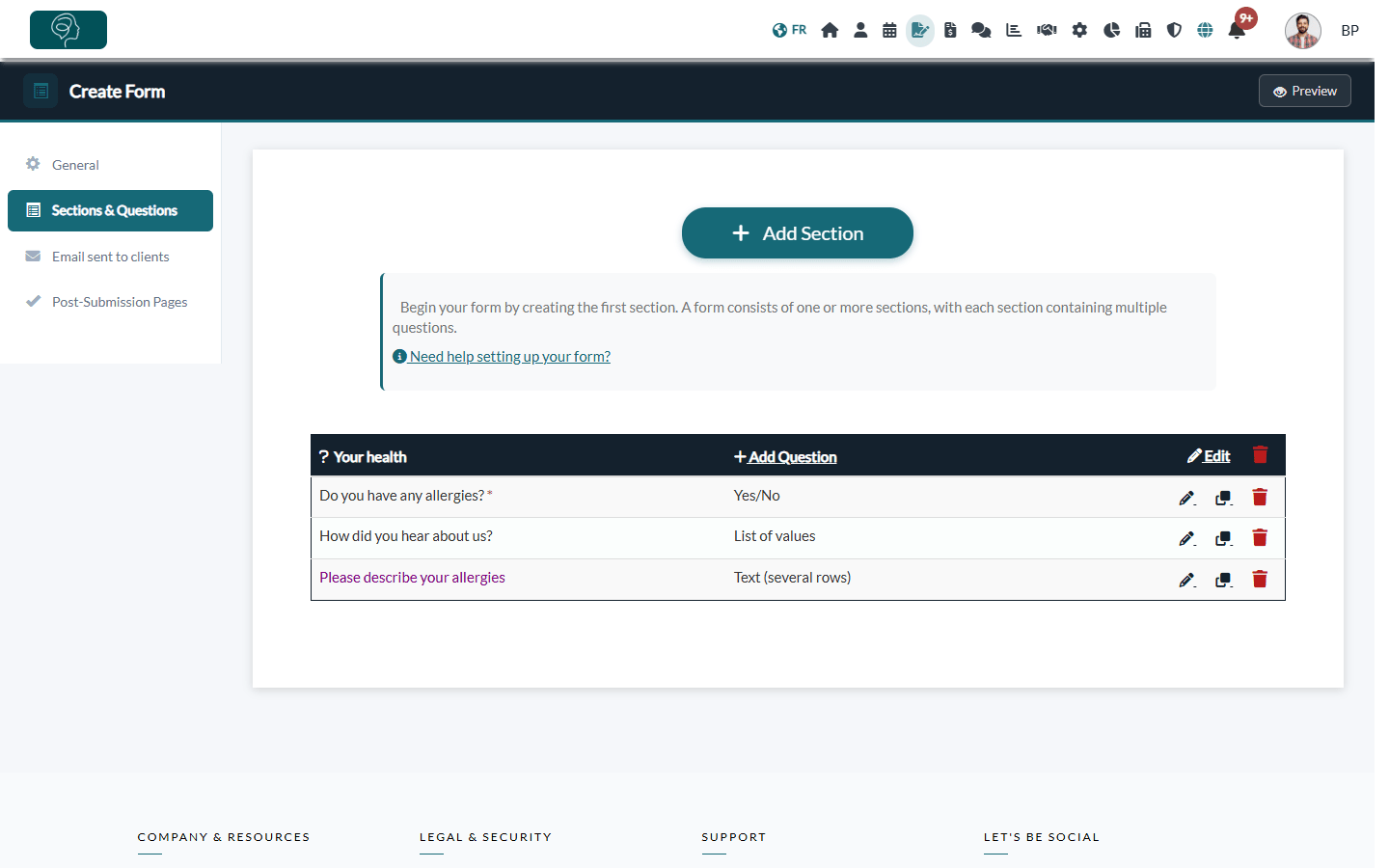
Task: Delete the 'How did you hear about us?' question
Action: pos(1260,537)
